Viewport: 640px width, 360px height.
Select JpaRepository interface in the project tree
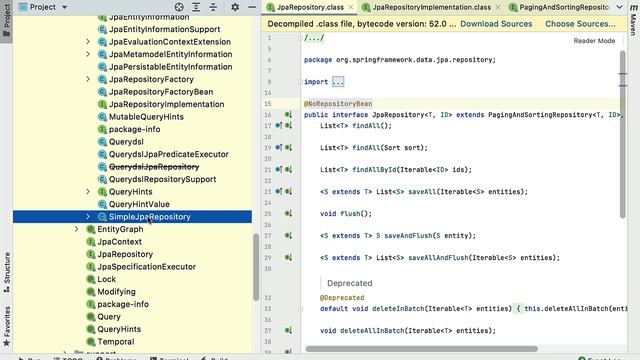125,254
